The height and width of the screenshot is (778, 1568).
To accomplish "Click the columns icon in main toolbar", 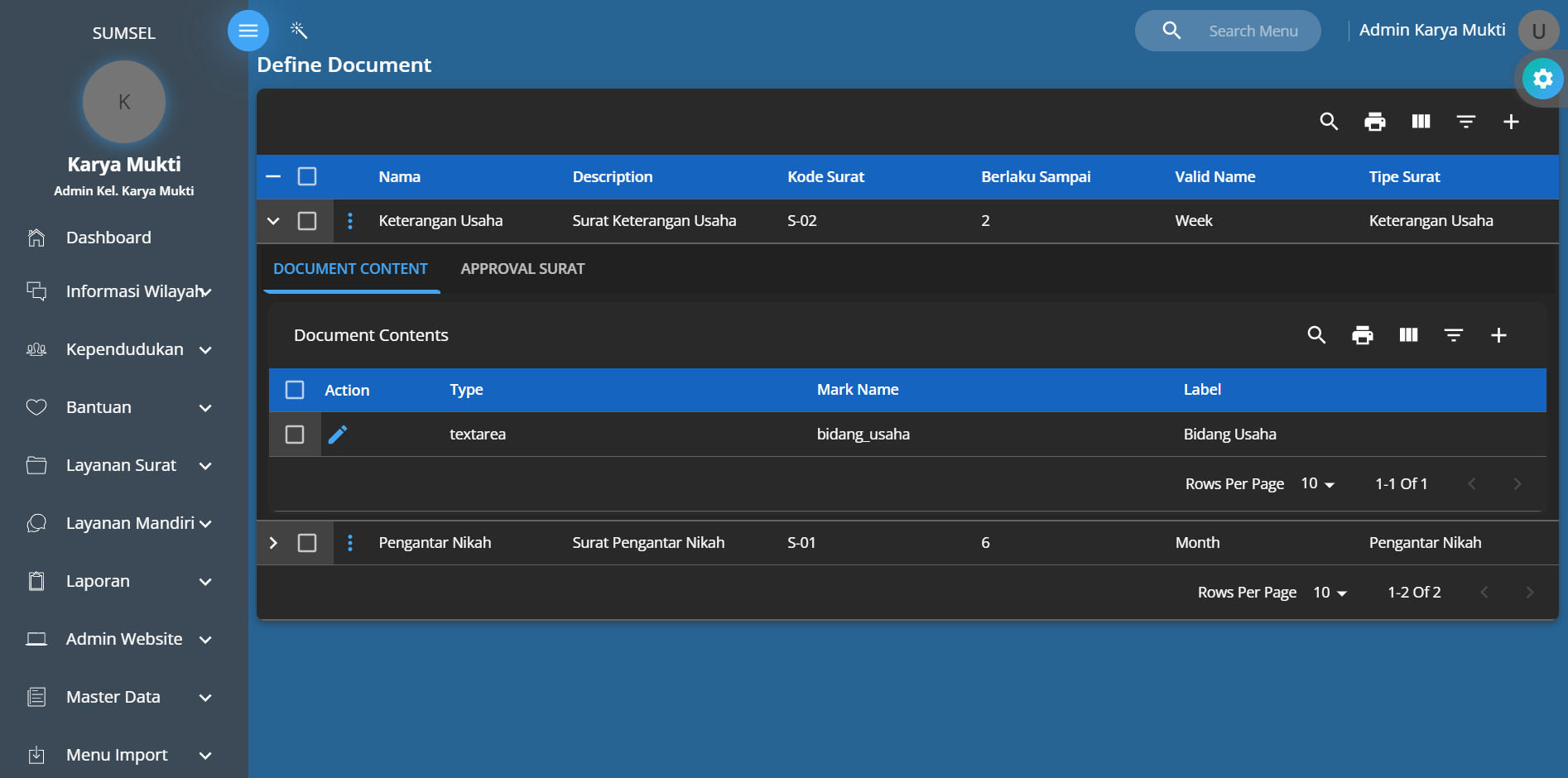I will (x=1421, y=122).
